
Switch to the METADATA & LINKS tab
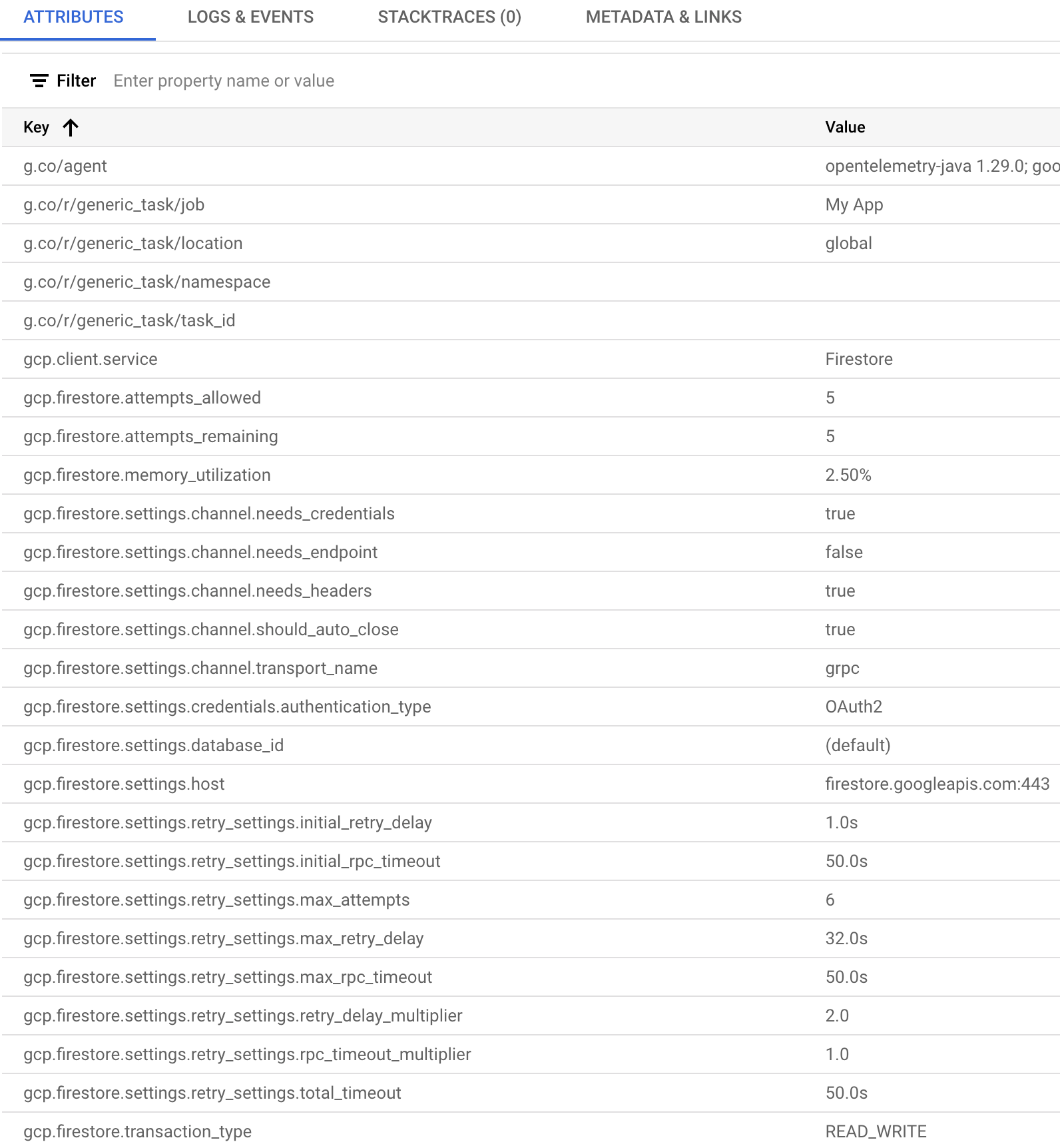(x=664, y=17)
